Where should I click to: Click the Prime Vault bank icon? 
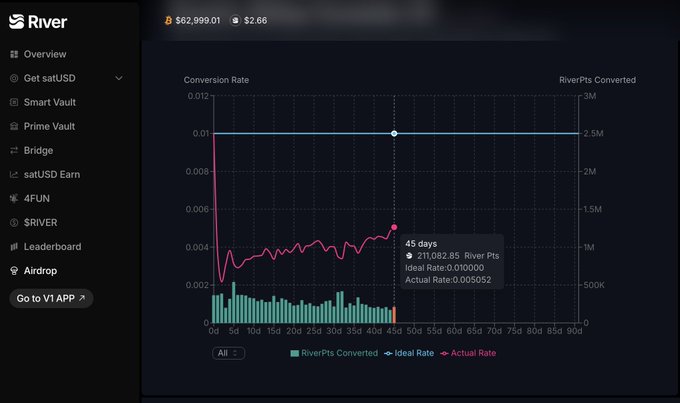tap(14, 126)
